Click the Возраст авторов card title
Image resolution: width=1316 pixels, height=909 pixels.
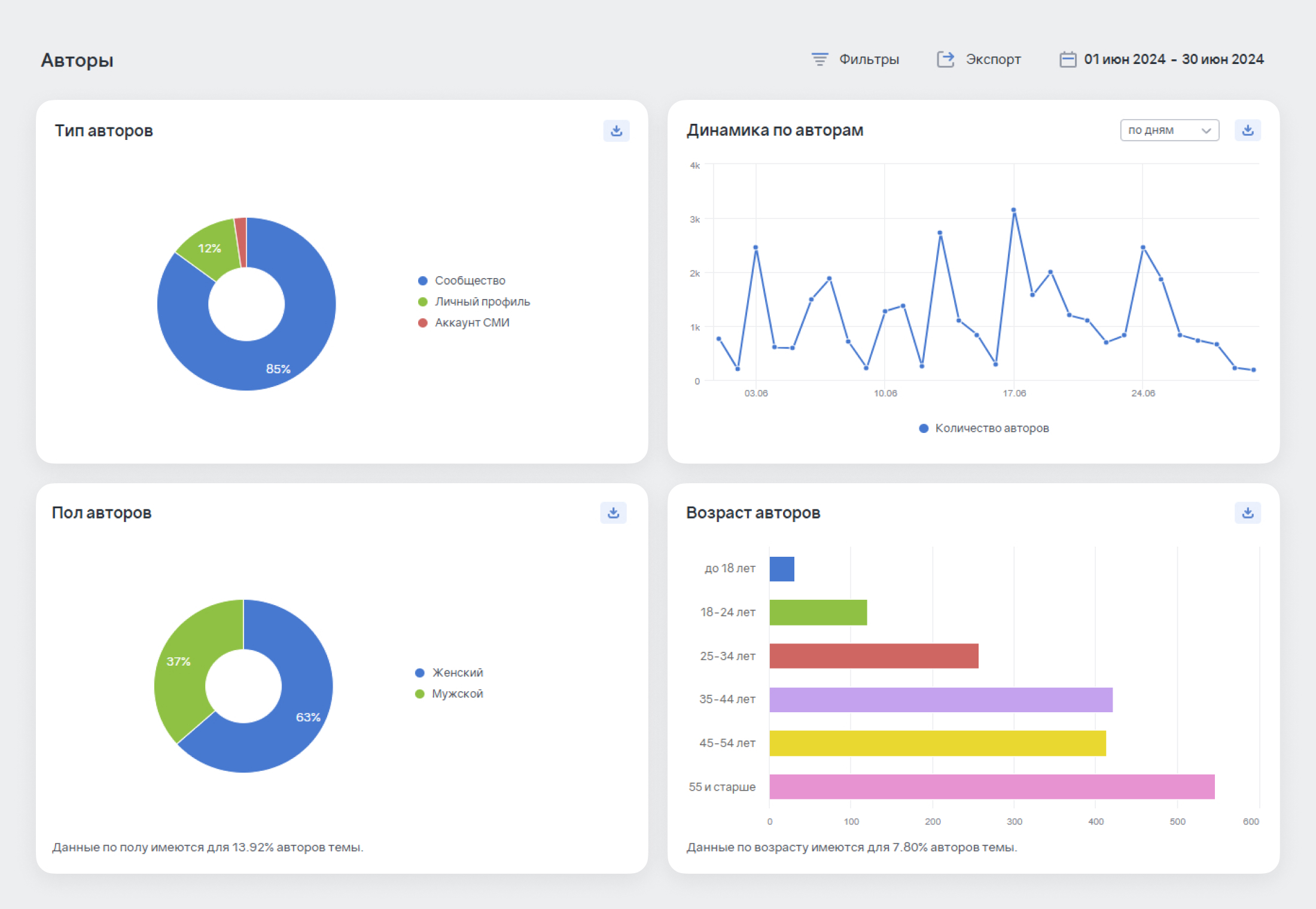(753, 513)
